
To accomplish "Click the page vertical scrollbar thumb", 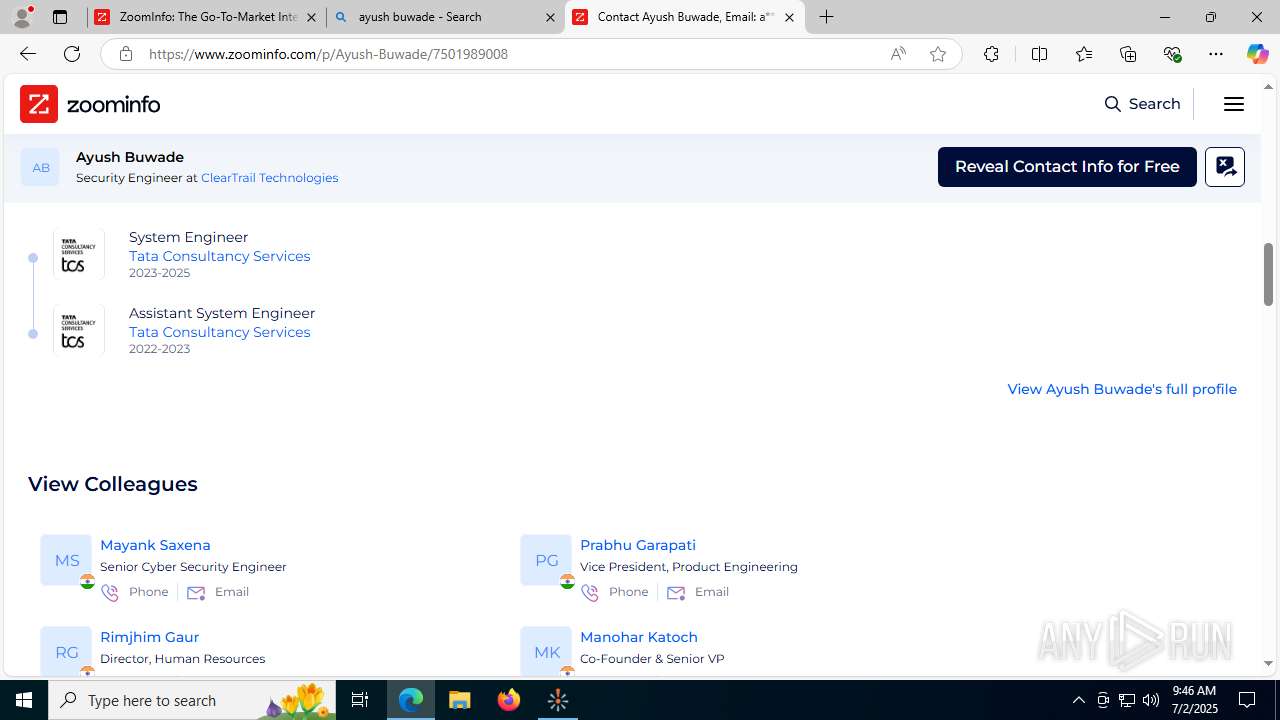I will pos(1269,274).
